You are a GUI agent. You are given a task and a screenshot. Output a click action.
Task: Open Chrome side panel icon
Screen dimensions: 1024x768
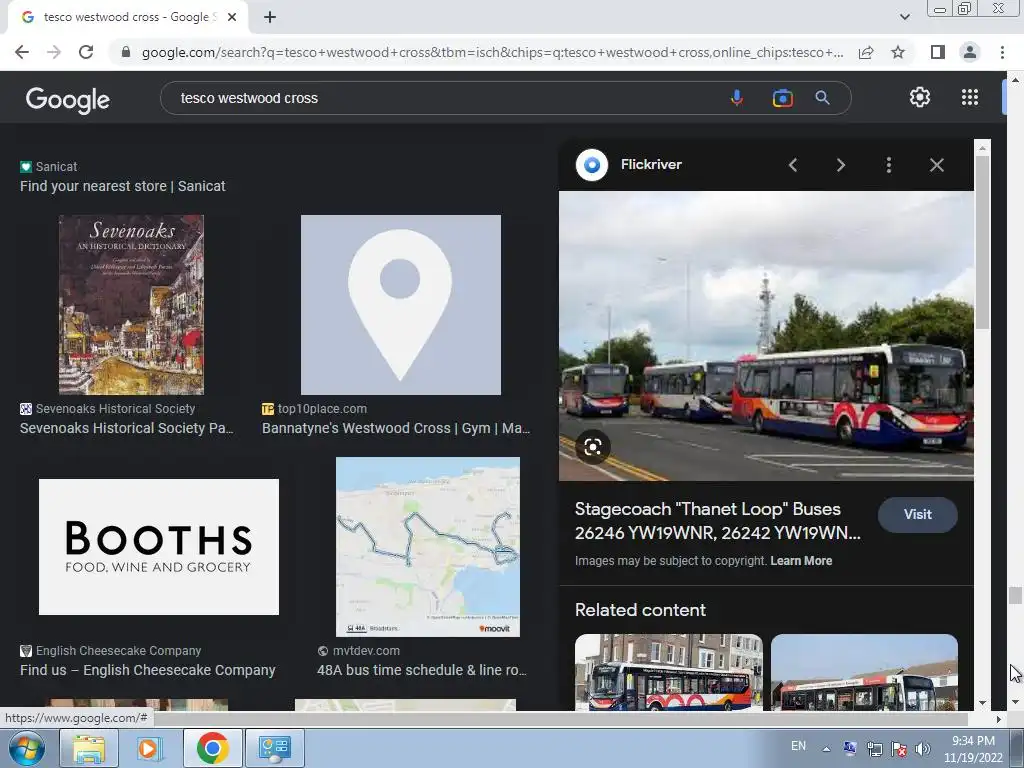click(938, 52)
